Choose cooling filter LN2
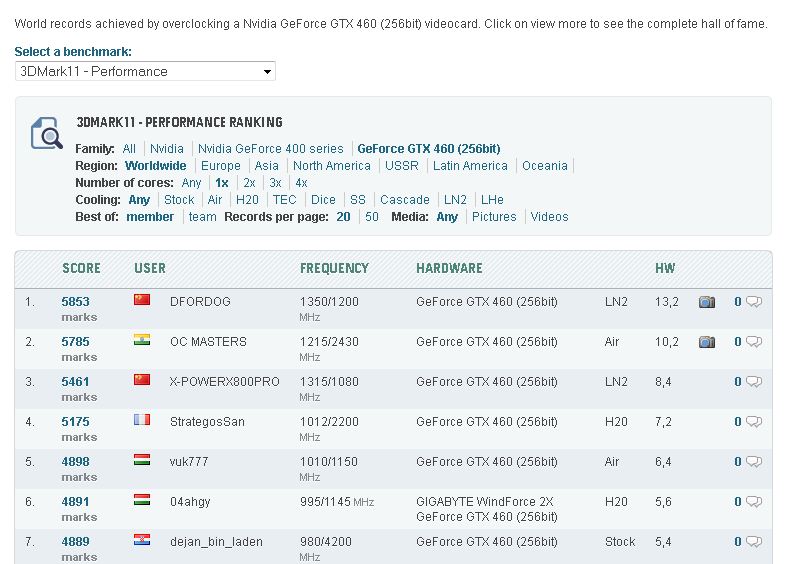785x564 pixels. (455, 200)
